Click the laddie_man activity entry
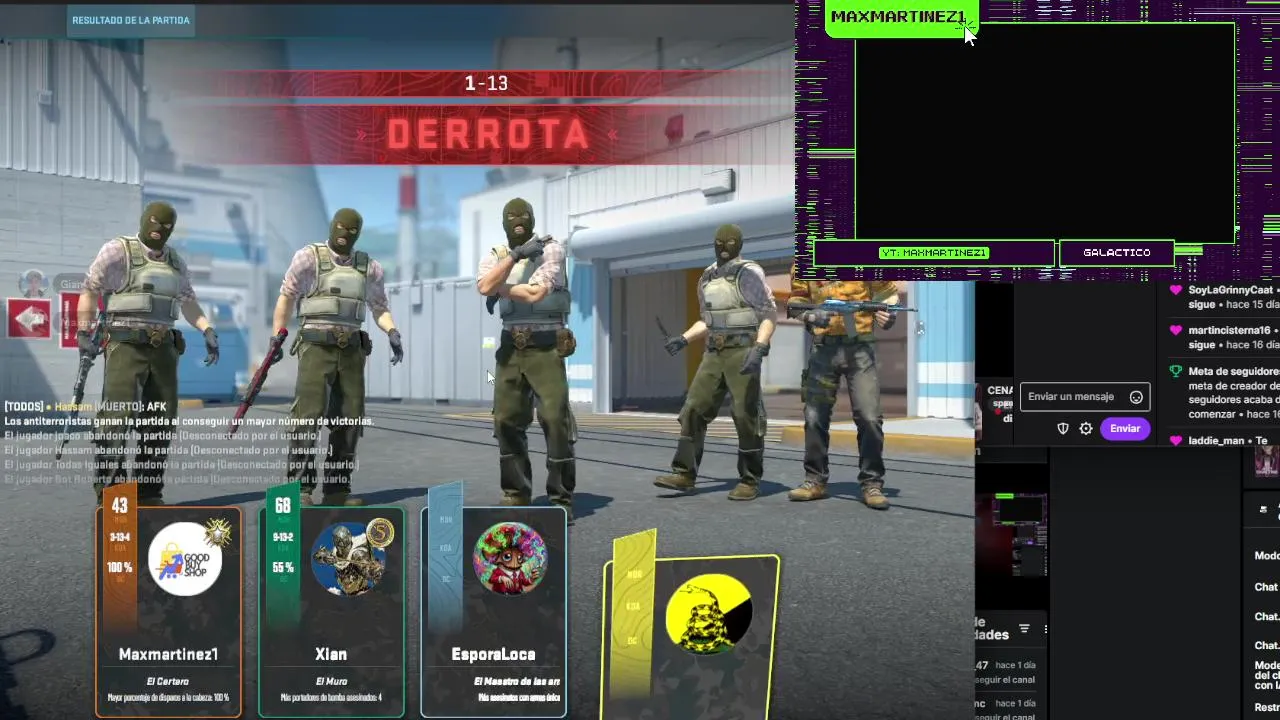Screen dimensions: 1280x720 pyautogui.click(x=1224, y=441)
